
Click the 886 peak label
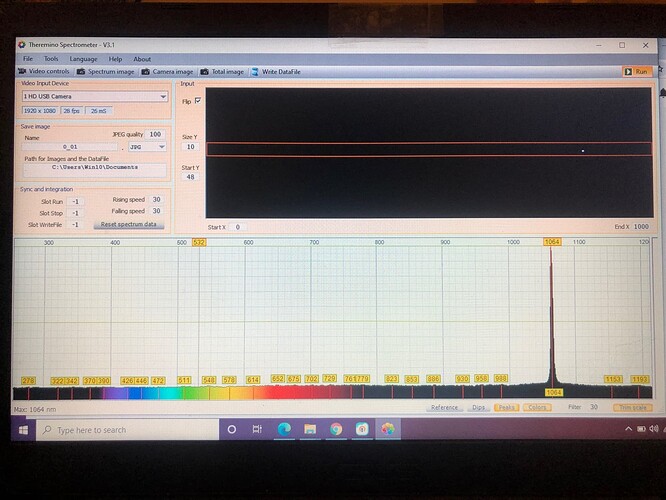(x=433, y=379)
